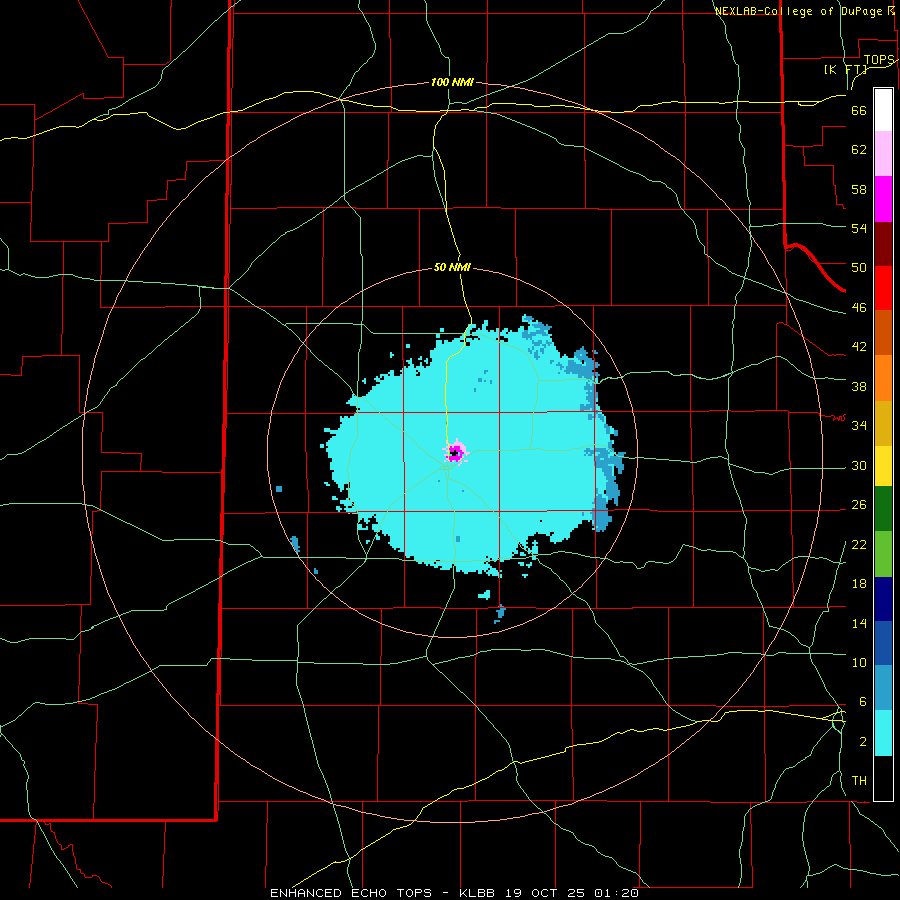
Task: Click the "TOPS" legend heading
Action: point(879,60)
